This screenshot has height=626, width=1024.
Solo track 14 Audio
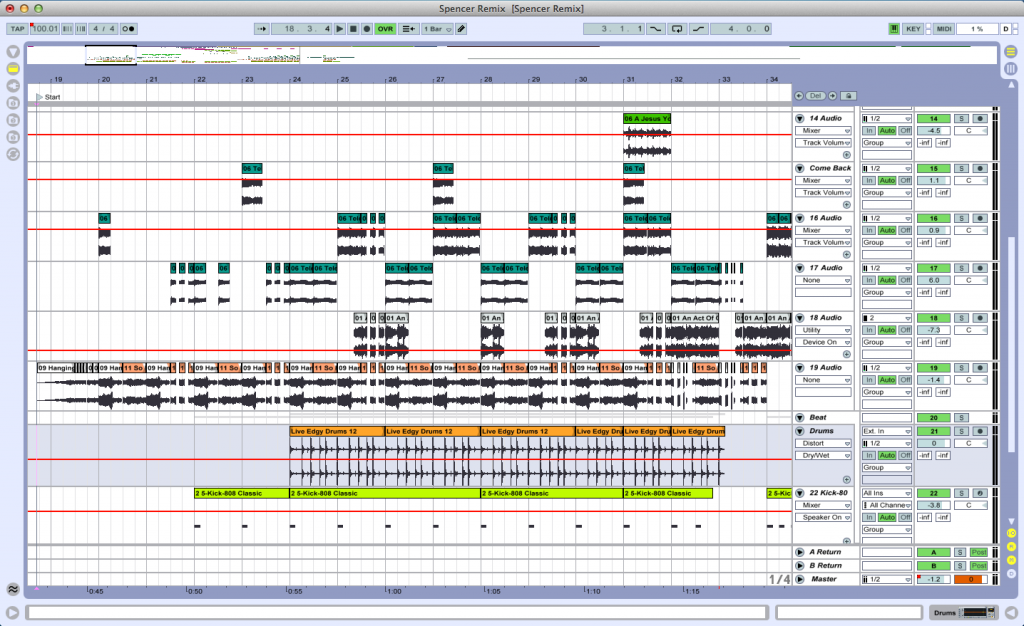coord(961,119)
